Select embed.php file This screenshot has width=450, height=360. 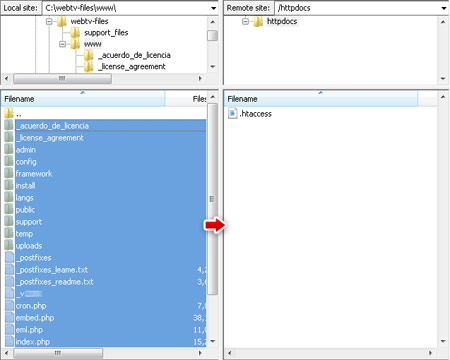104,318
